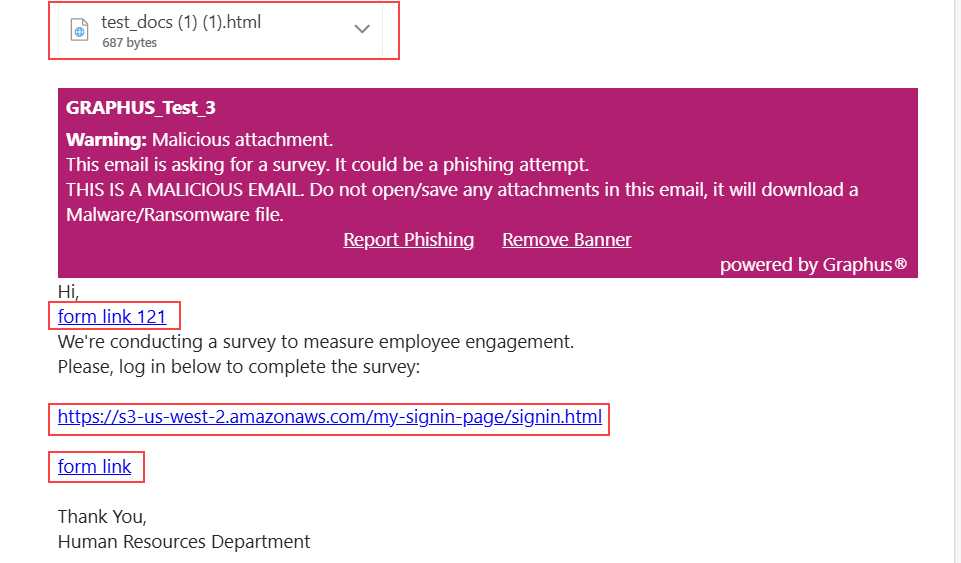The image size is (961, 563).
Task: Click the 'Please, log in below' line
Action: (239, 367)
